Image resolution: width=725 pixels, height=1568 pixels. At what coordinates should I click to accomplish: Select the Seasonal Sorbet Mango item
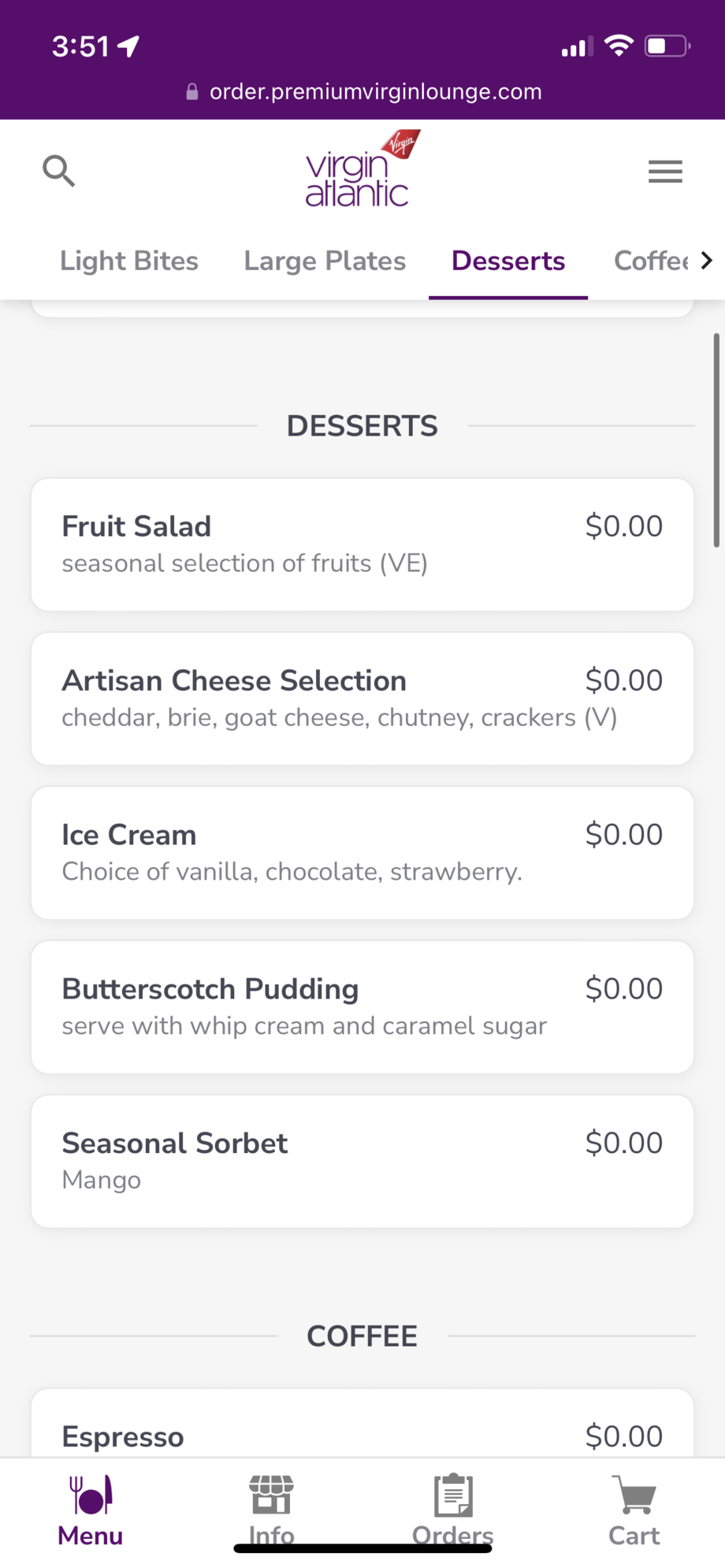click(x=362, y=1162)
